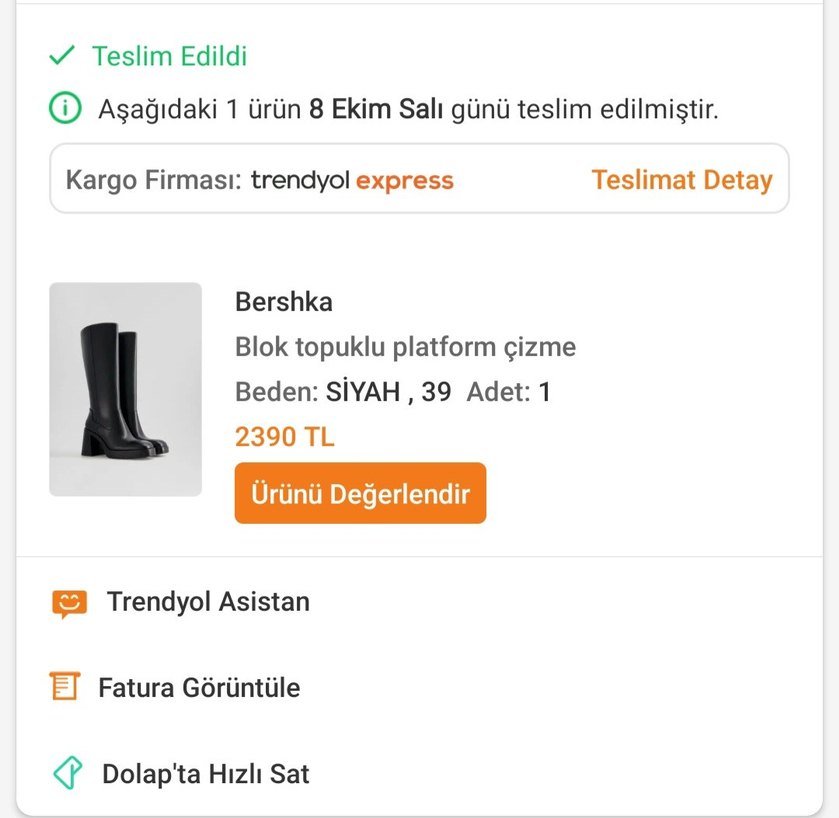Click the 2390 TL price text
Viewport: 839px width, 818px height.
pyautogui.click(x=284, y=437)
